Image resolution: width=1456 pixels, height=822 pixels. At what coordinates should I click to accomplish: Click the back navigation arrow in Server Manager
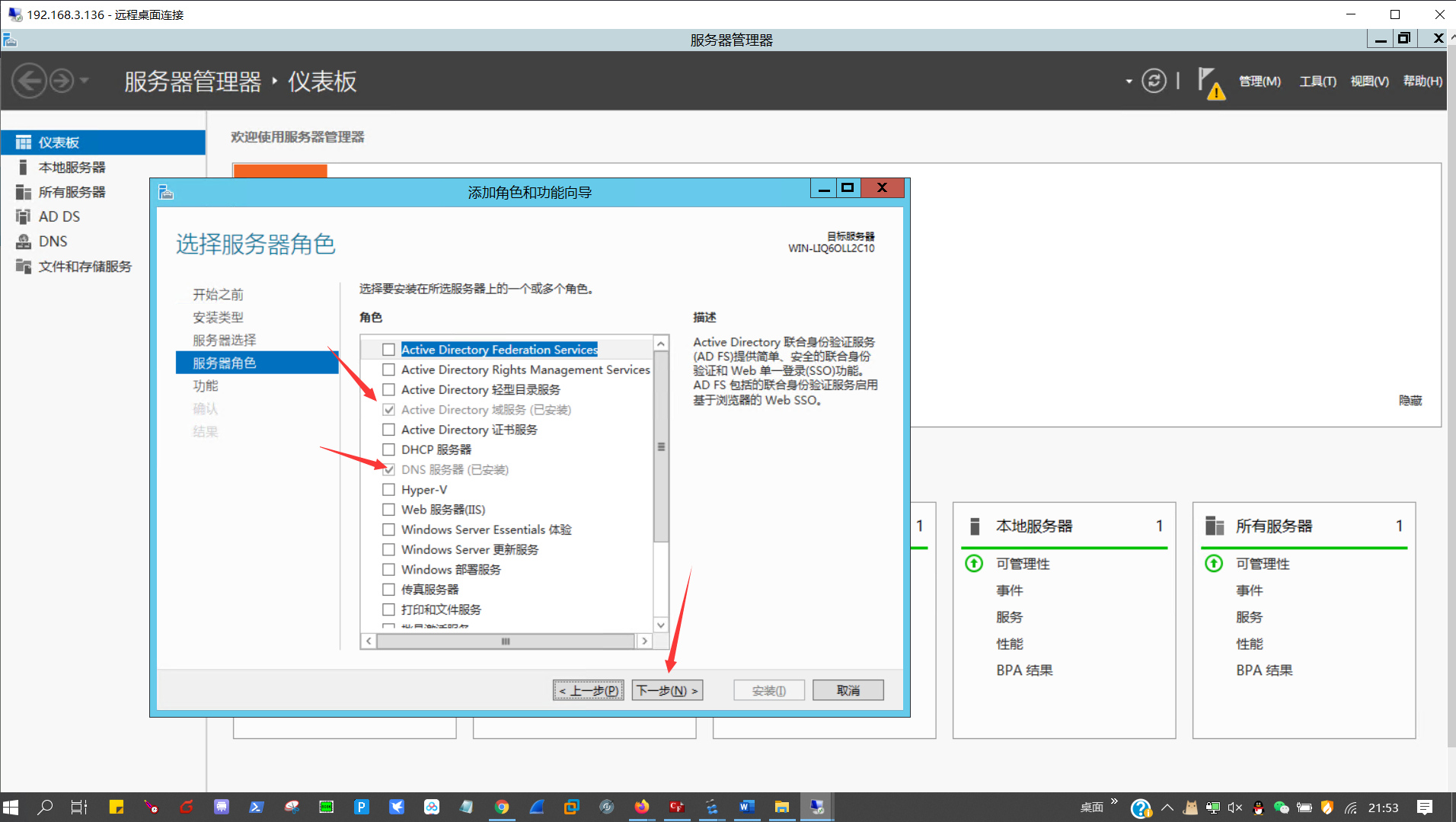(x=30, y=81)
